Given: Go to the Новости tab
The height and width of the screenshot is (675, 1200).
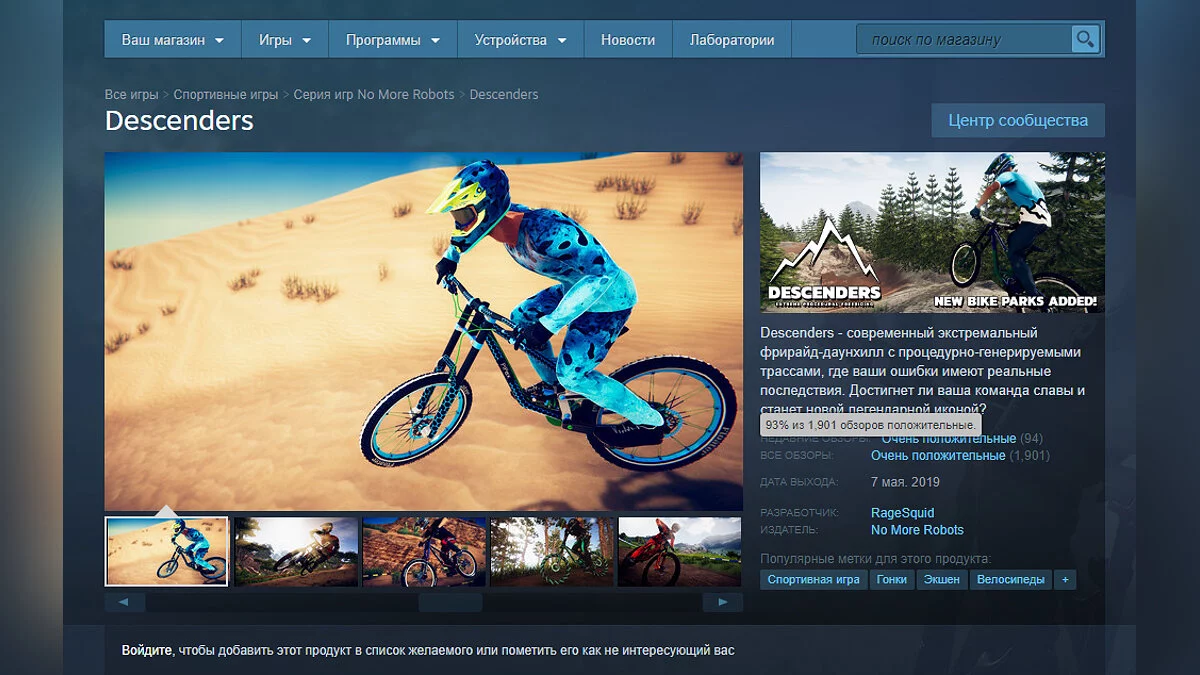Looking at the screenshot, I should click(628, 40).
